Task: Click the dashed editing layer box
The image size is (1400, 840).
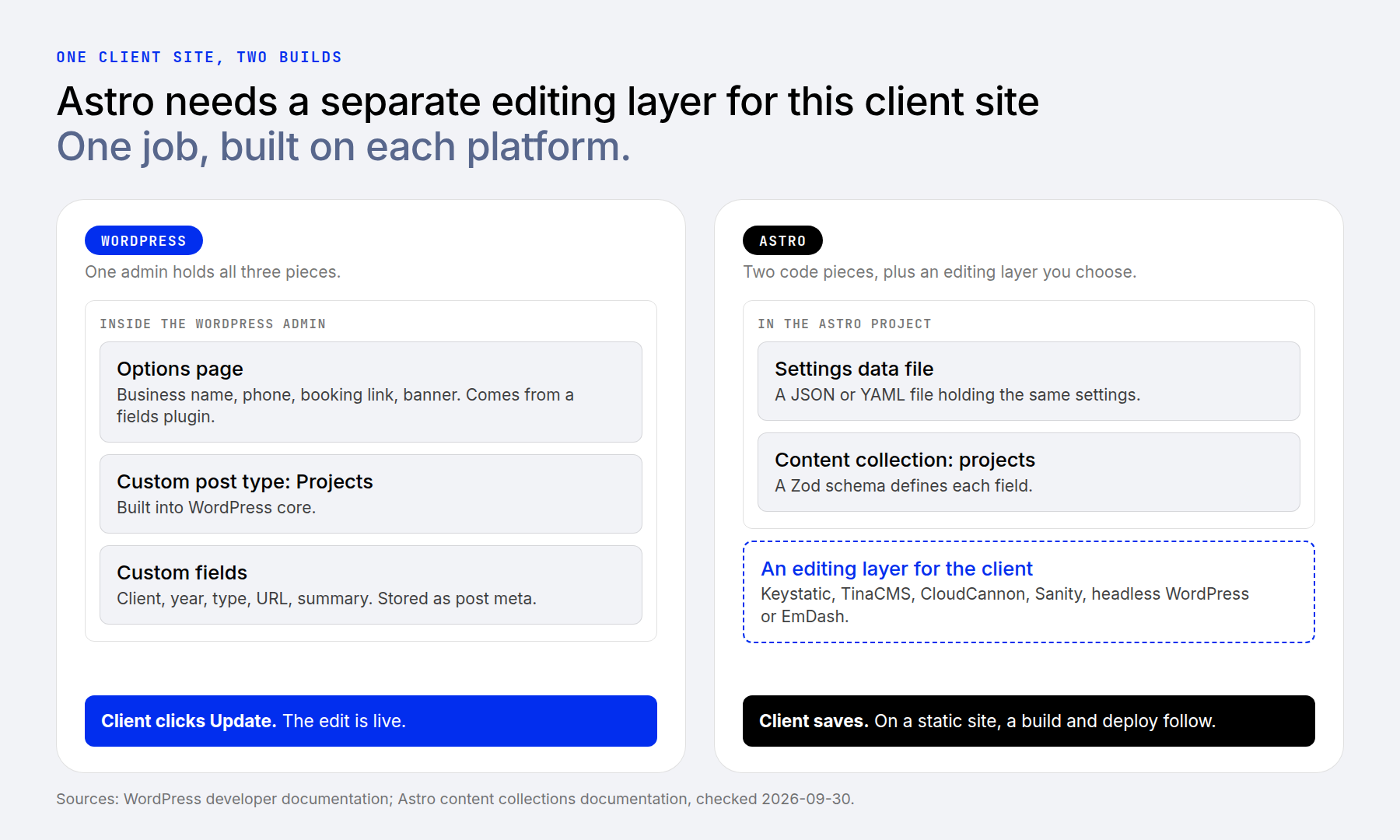Action: click(1029, 592)
